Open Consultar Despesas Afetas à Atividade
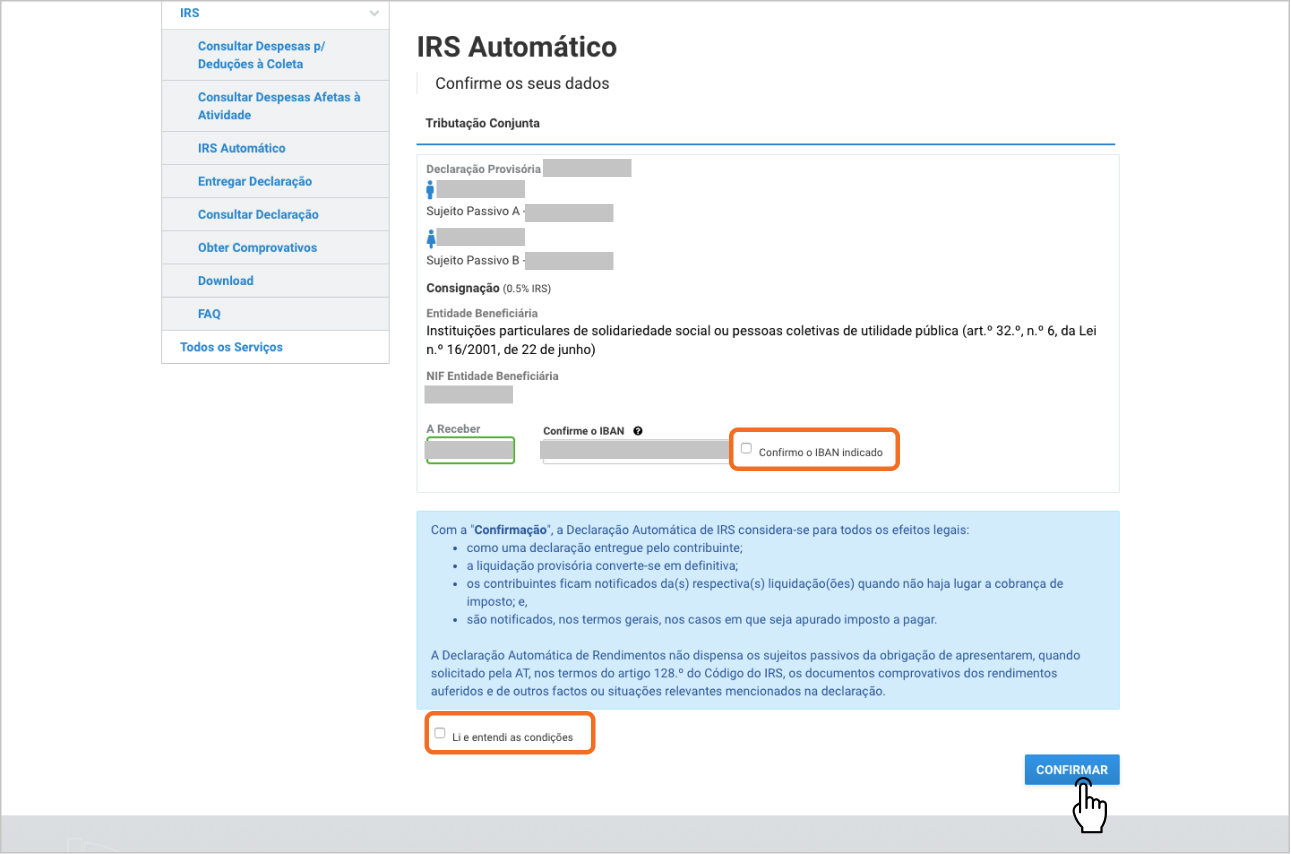 tap(278, 106)
